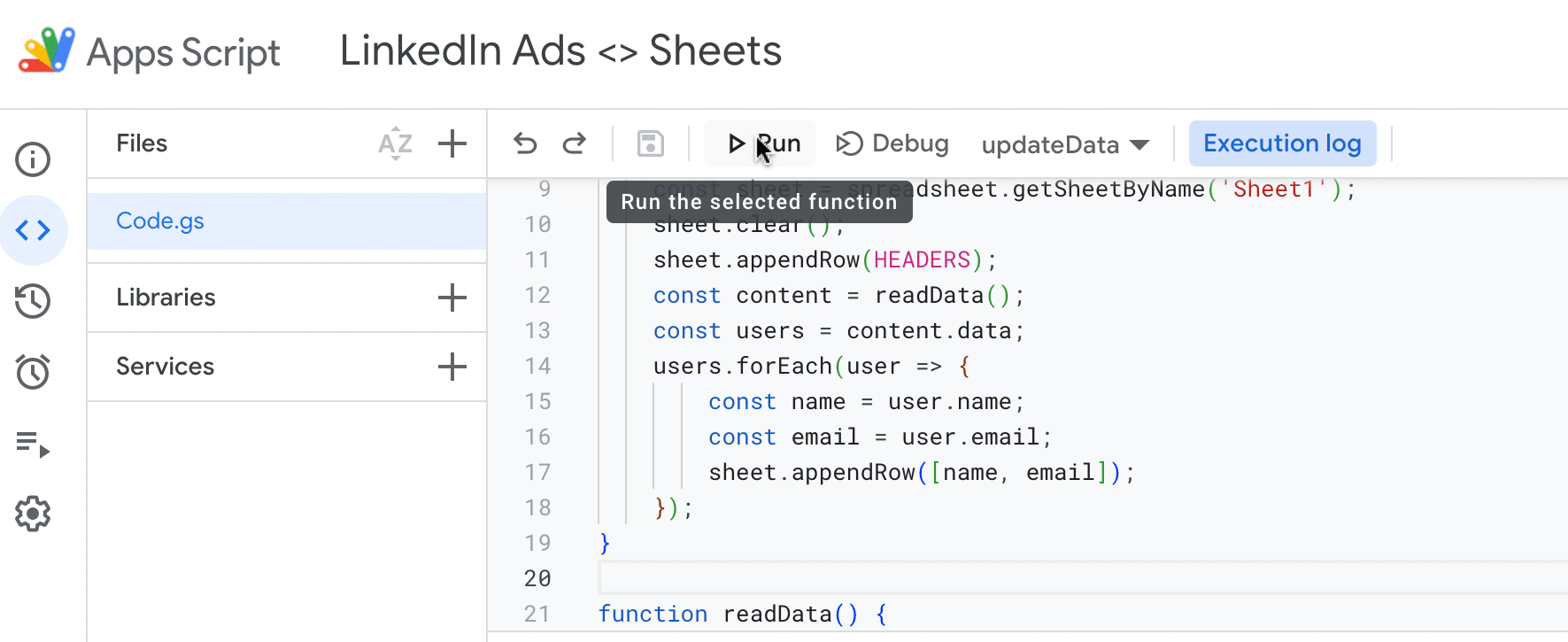Sort files alphabetically with AZ icon

(395, 143)
